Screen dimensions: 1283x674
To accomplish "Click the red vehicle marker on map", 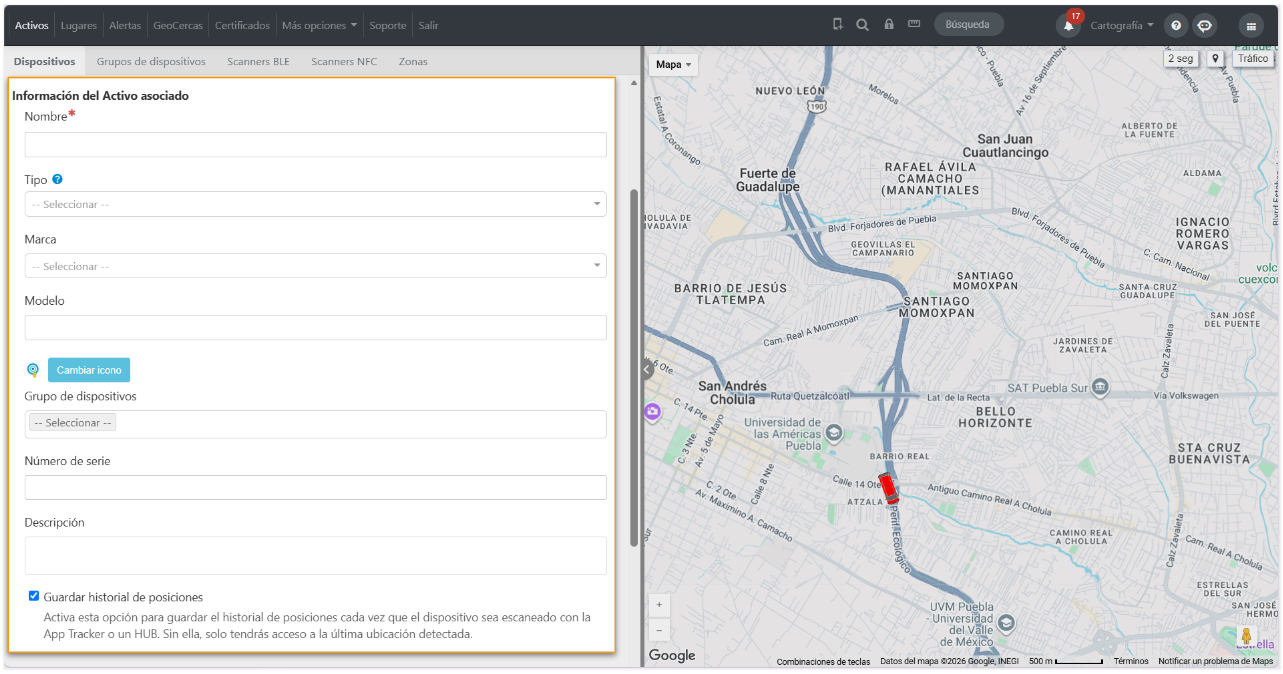I will coord(888,488).
